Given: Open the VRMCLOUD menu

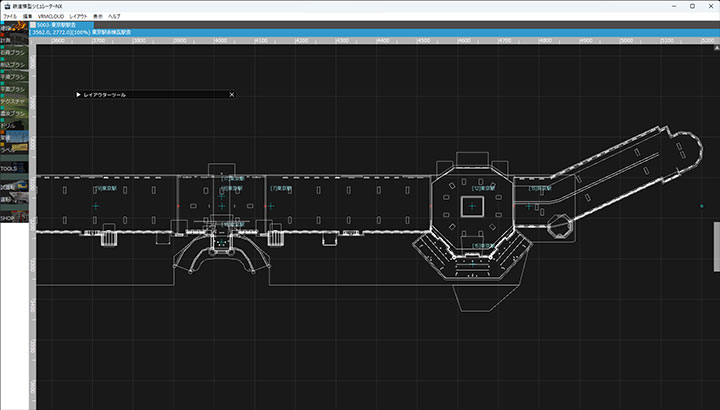Looking at the screenshot, I should coord(51,16).
